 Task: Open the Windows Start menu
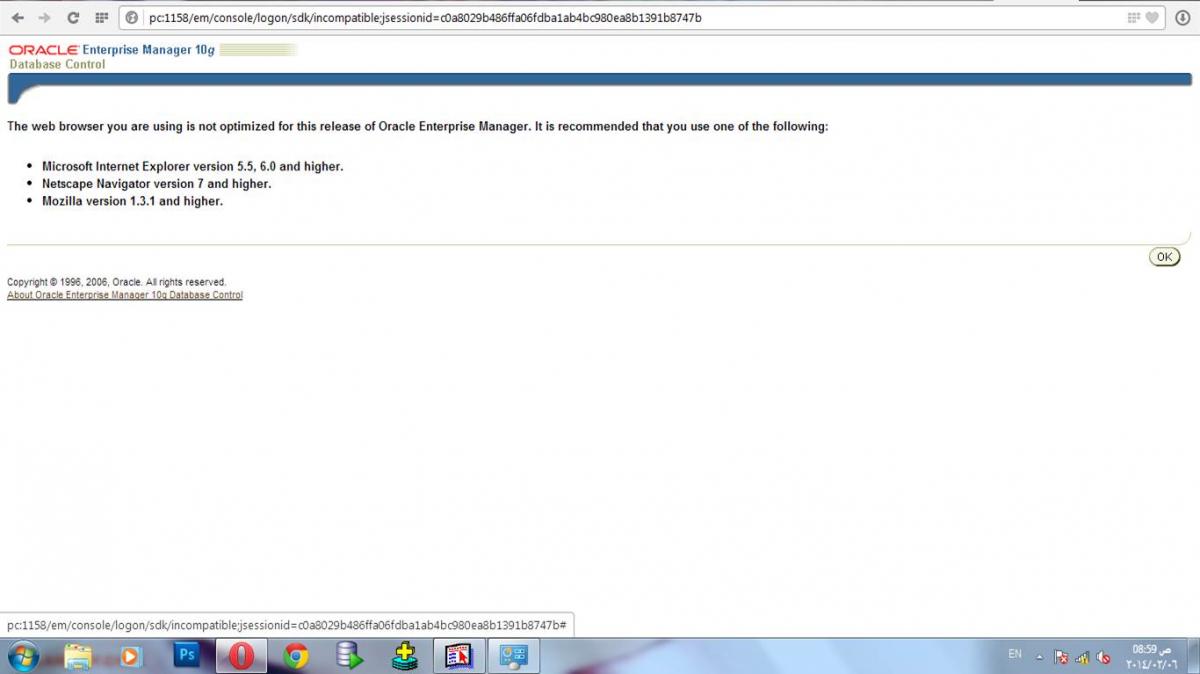click(x=23, y=656)
